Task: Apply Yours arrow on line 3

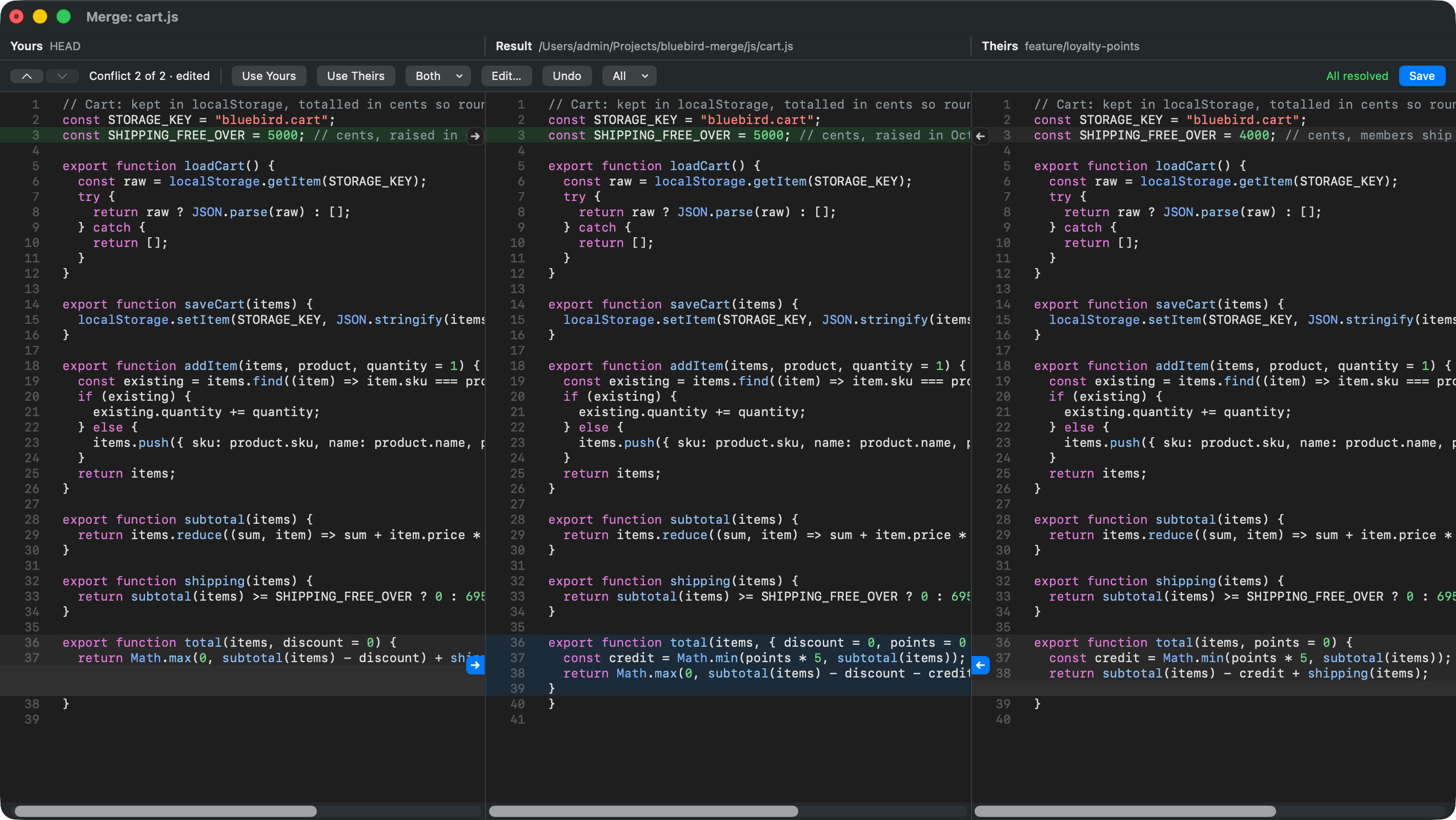Action: pyautogui.click(x=475, y=136)
